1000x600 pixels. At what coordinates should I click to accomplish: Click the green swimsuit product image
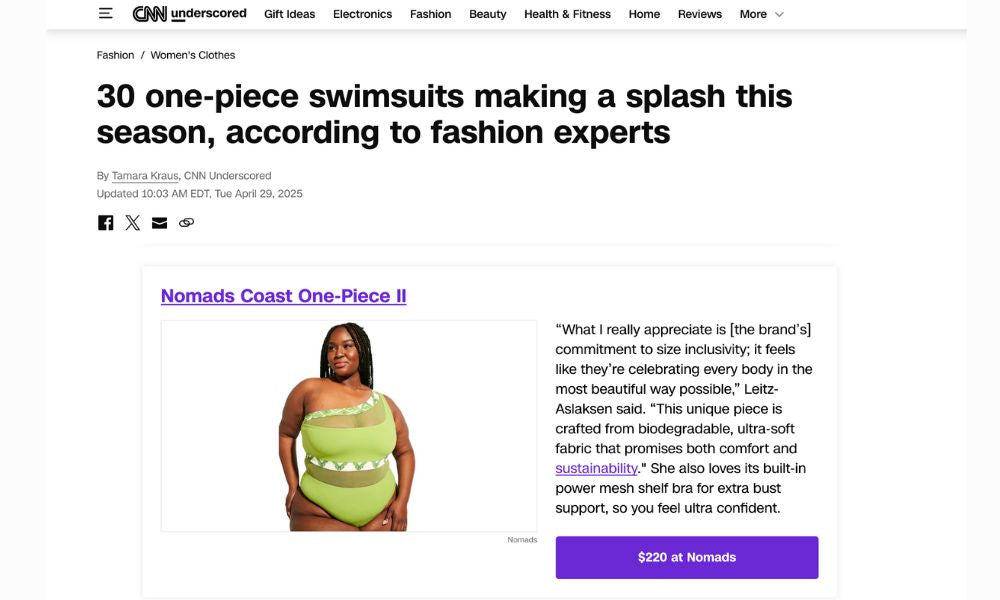pos(349,426)
